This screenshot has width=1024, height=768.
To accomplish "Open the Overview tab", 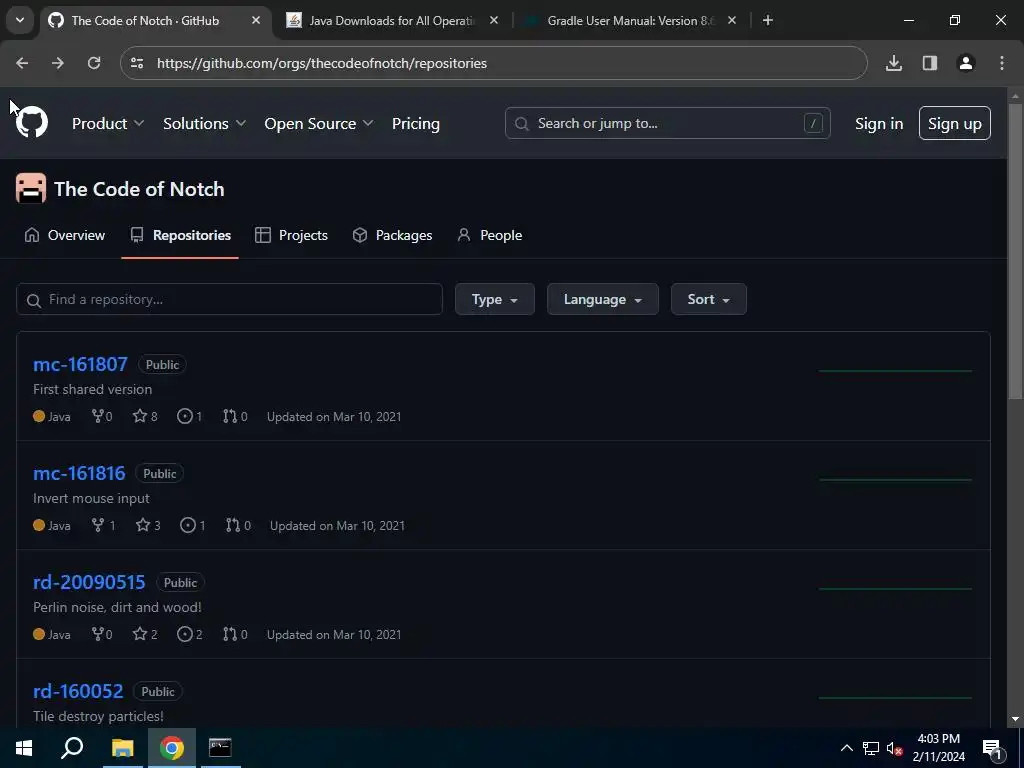I will pyautogui.click(x=65, y=235).
